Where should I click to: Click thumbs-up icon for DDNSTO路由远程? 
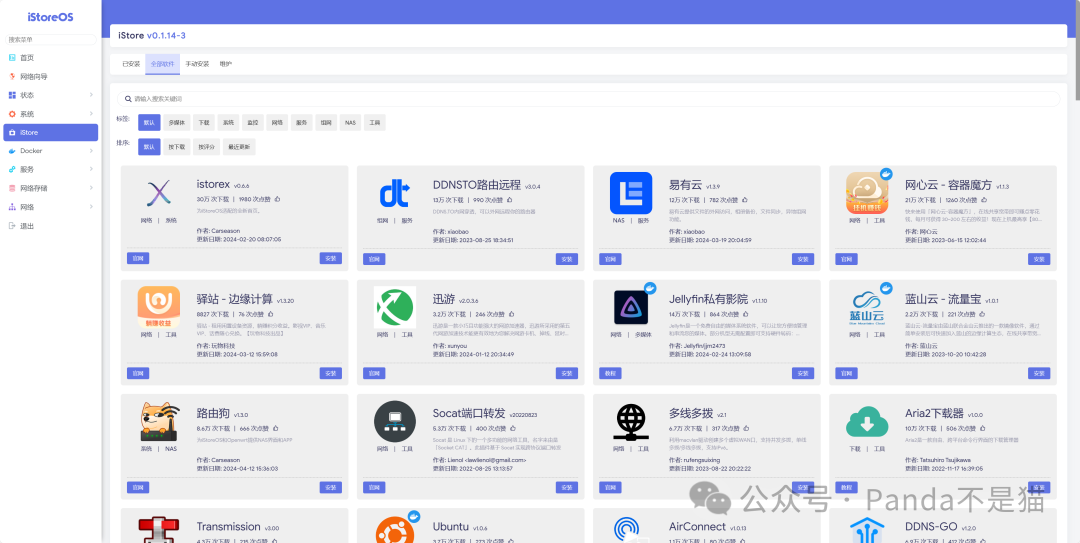(x=509, y=199)
